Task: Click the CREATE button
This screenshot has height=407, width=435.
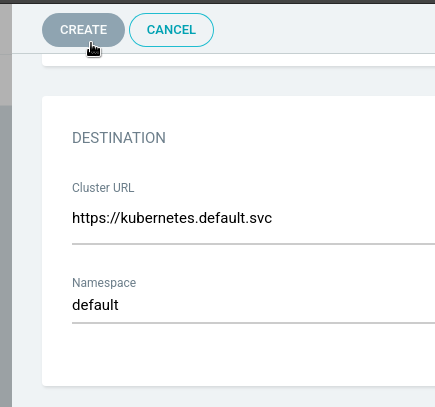Action: point(83,30)
